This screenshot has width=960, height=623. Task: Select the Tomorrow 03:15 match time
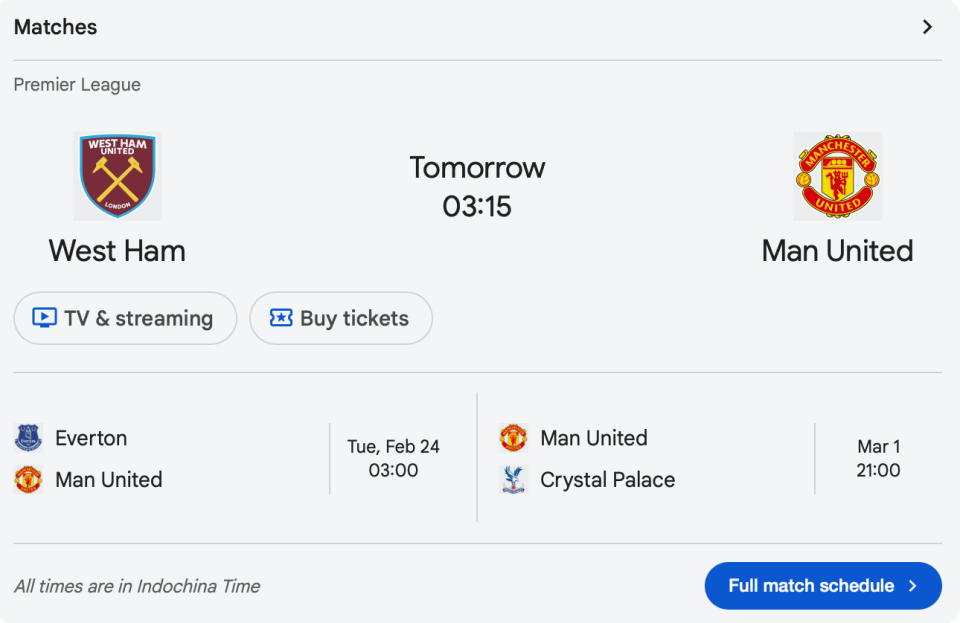pos(477,187)
